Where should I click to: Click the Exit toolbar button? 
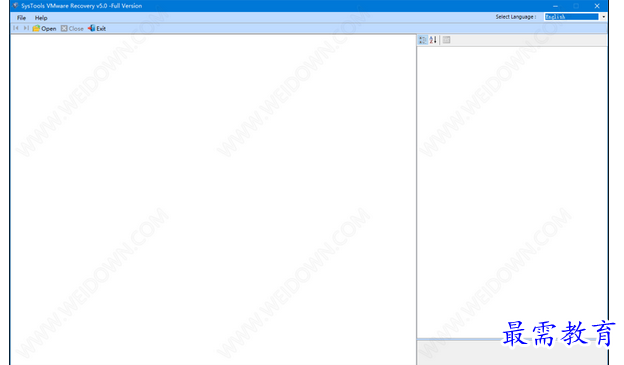coord(97,29)
